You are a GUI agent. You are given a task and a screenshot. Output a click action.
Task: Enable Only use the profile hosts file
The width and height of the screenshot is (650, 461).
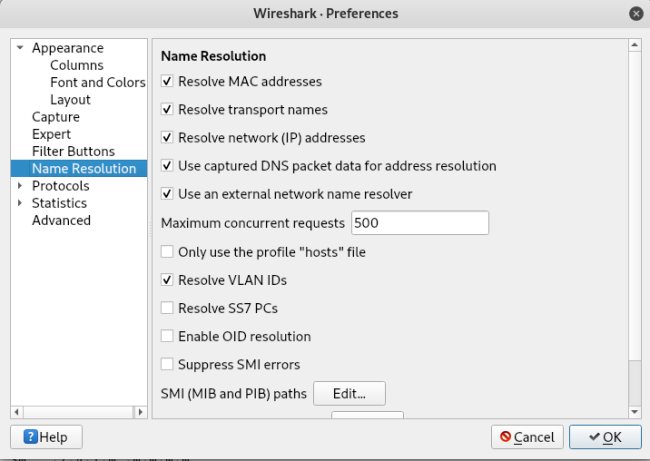tap(168, 252)
